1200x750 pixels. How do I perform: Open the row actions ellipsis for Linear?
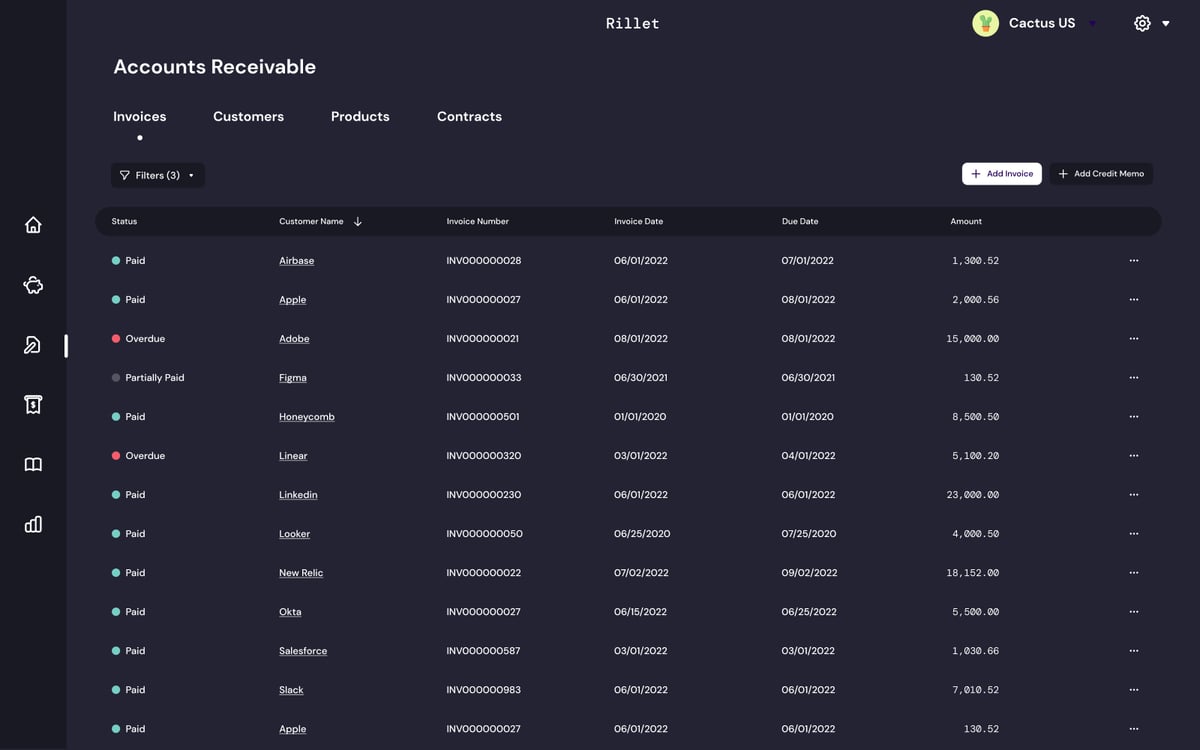coord(1133,455)
